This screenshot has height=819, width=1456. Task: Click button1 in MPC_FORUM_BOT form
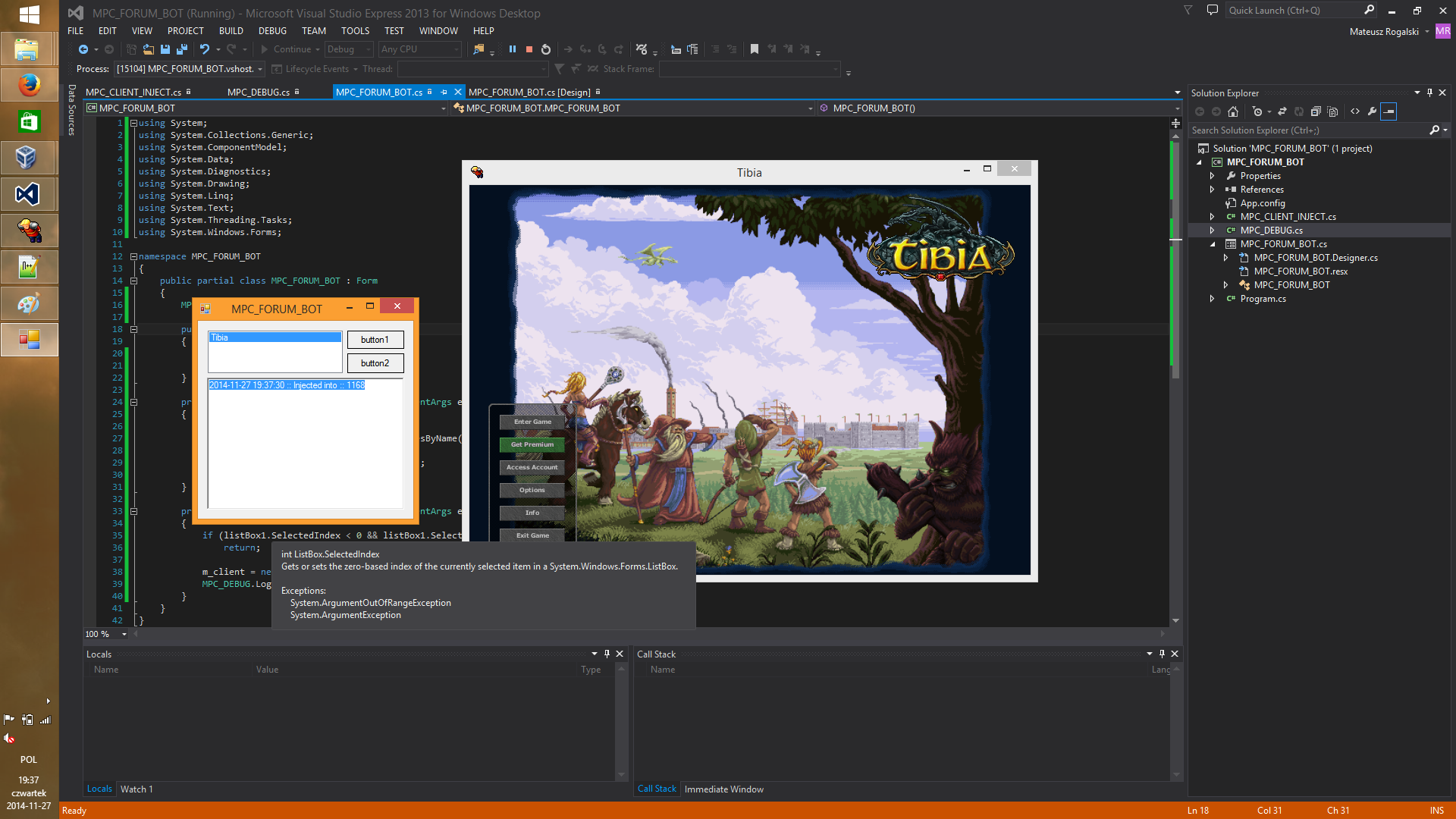pyautogui.click(x=375, y=340)
